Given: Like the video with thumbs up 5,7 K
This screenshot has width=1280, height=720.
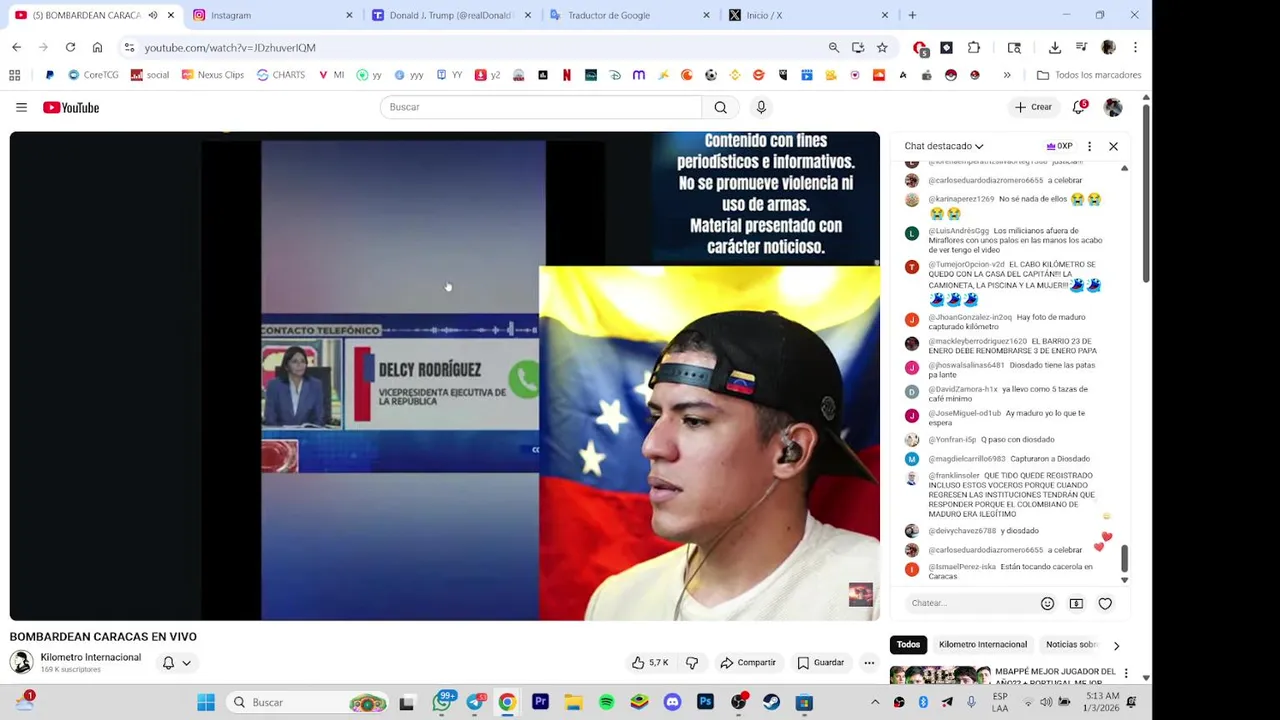Looking at the screenshot, I should pos(649,662).
